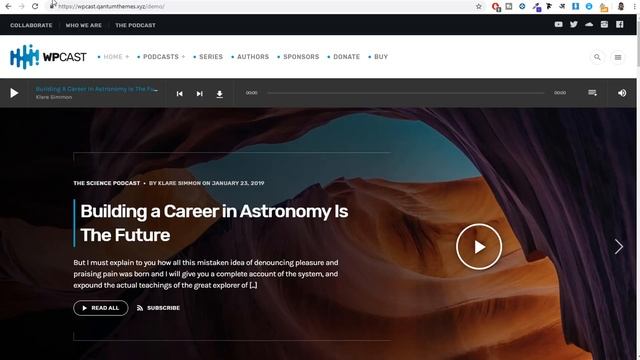640x360 pixels.
Task: Open the YouTube social icon in top bar
Action: click(558, 24)
